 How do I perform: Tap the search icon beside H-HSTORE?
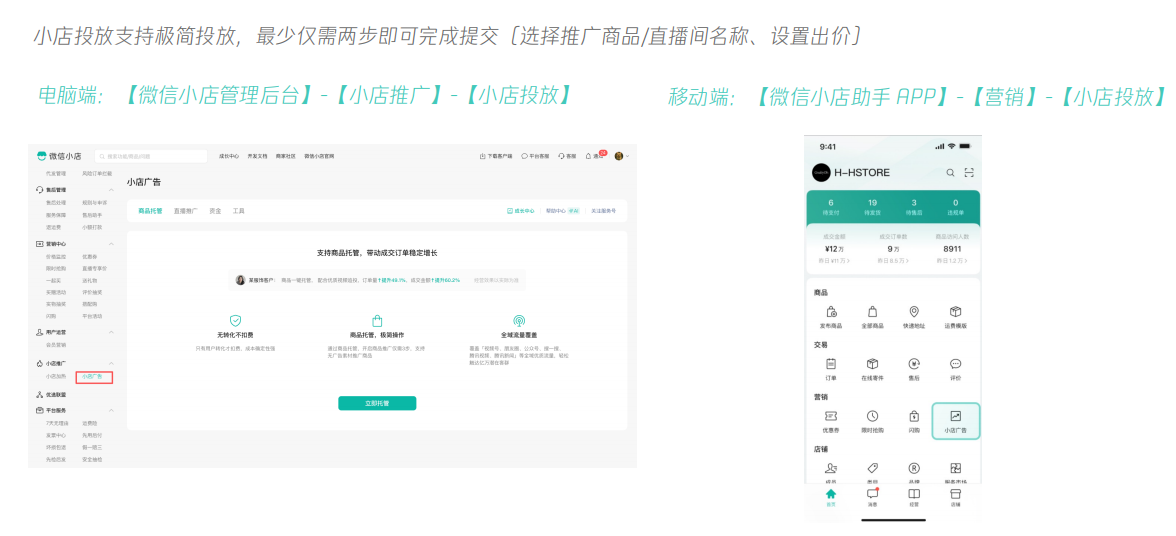pyautogui.click(x=950, y=172)
